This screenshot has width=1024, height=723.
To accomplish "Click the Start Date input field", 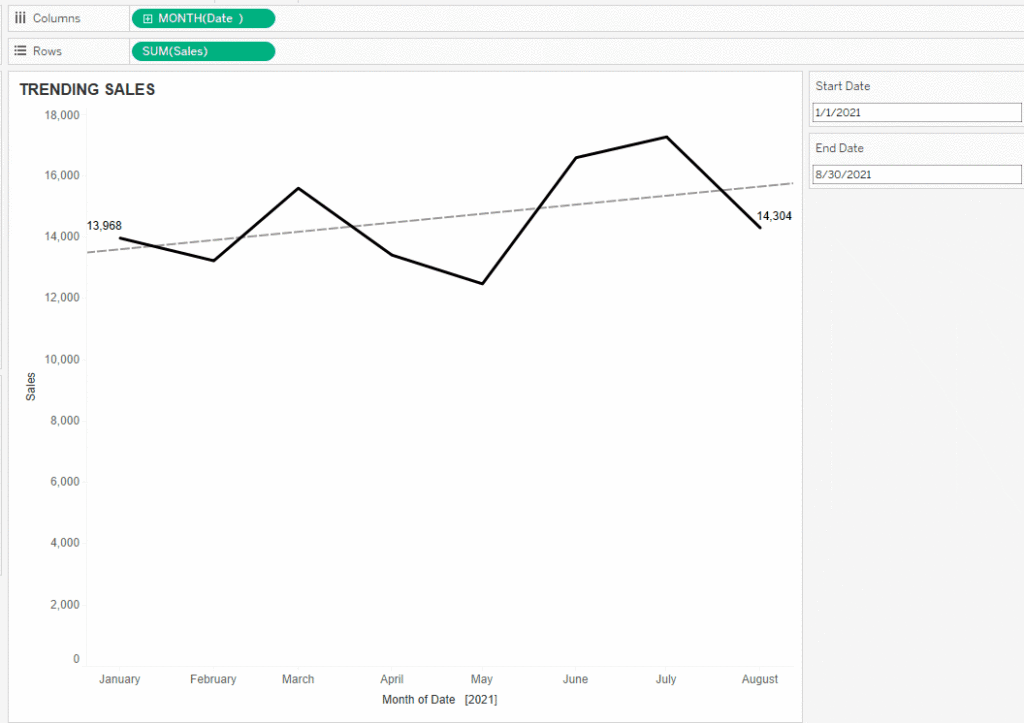I will click(916, 112).
